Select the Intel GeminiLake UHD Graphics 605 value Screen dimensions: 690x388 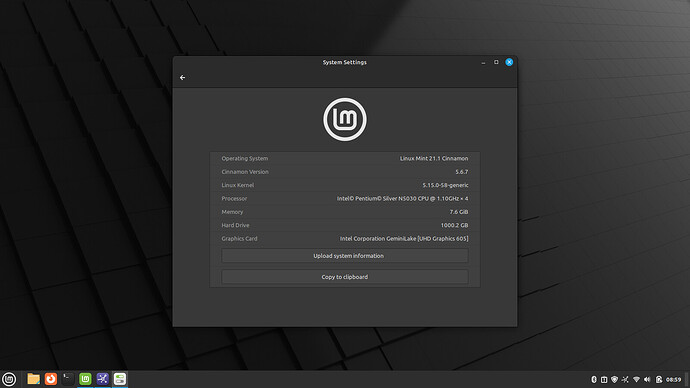coord(404,238)
